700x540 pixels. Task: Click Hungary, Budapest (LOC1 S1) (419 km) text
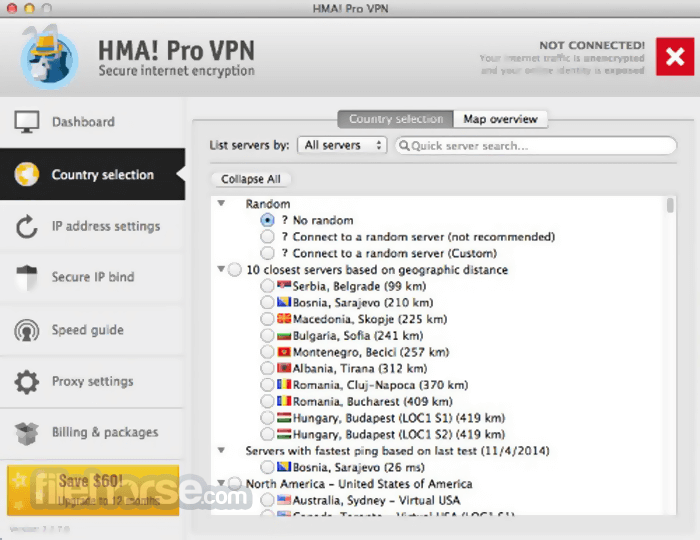[399, 418]
